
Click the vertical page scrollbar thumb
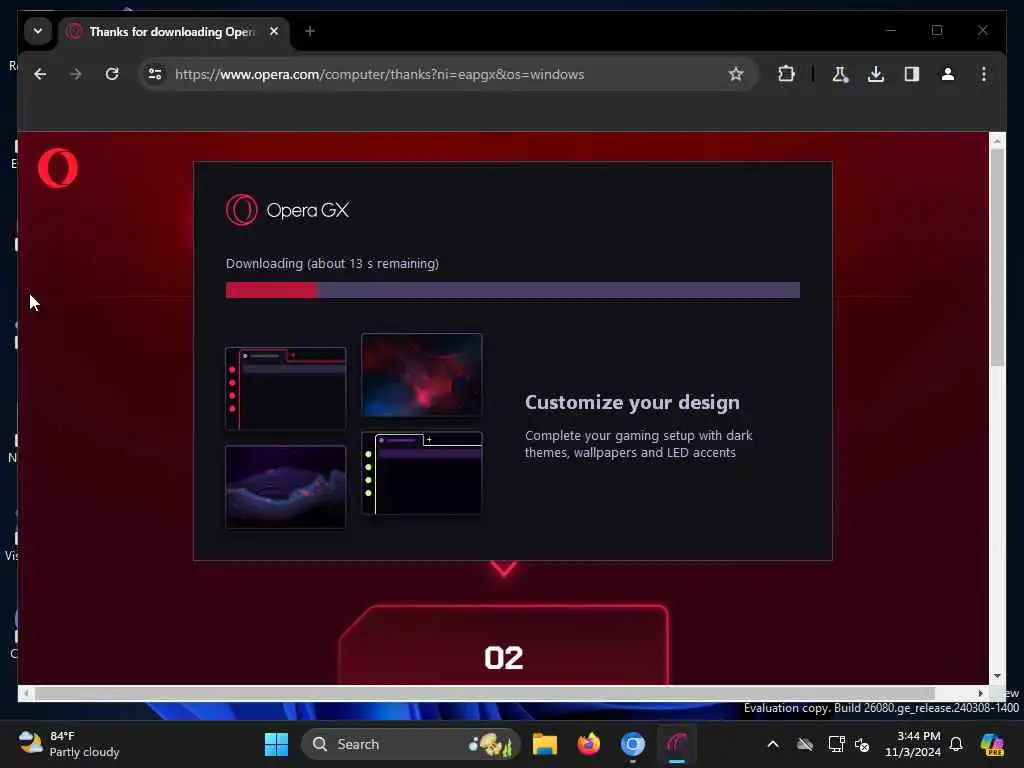click(x=997, y=257)
